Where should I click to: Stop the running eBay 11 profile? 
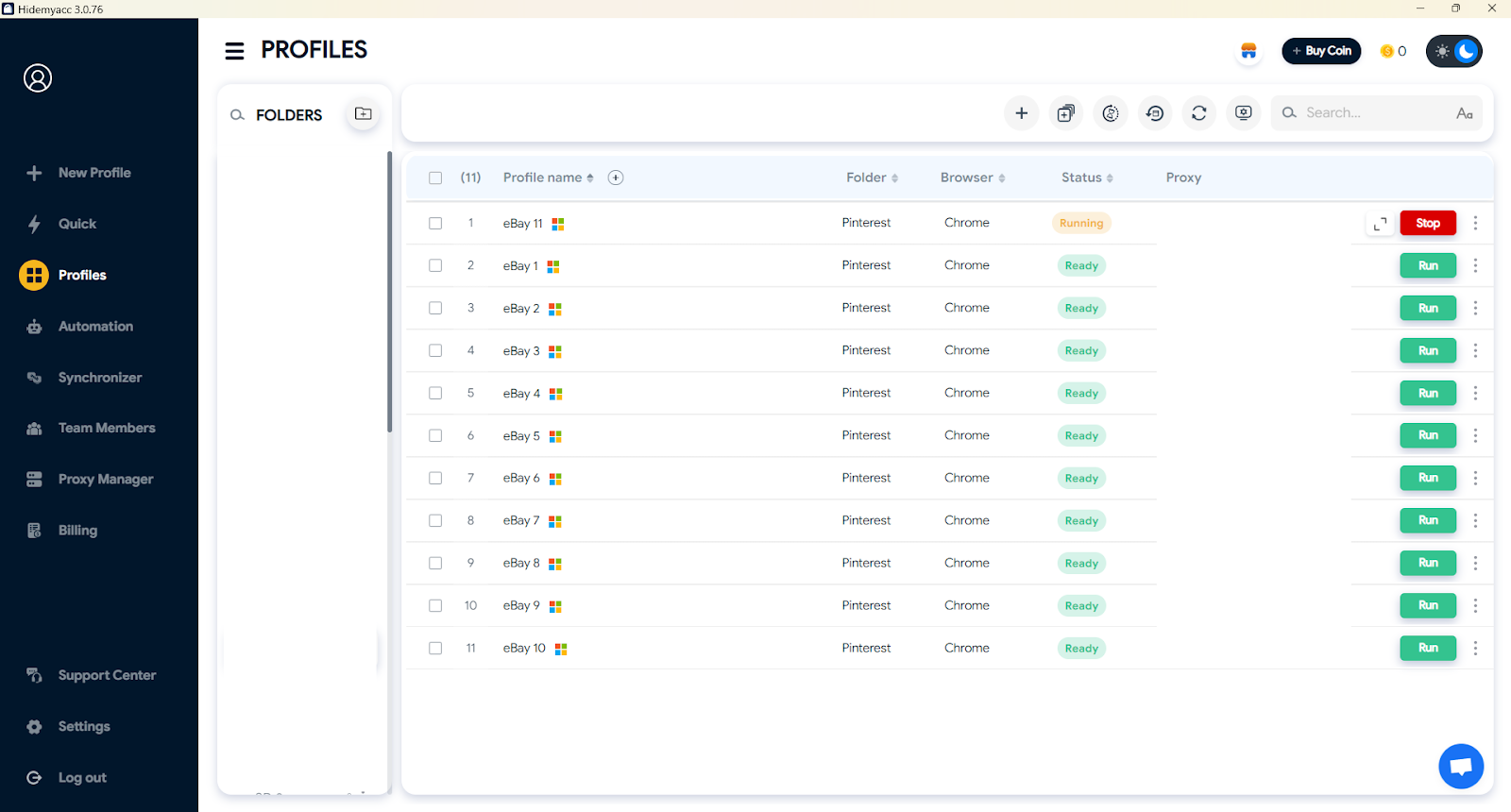coord(1428,224)
